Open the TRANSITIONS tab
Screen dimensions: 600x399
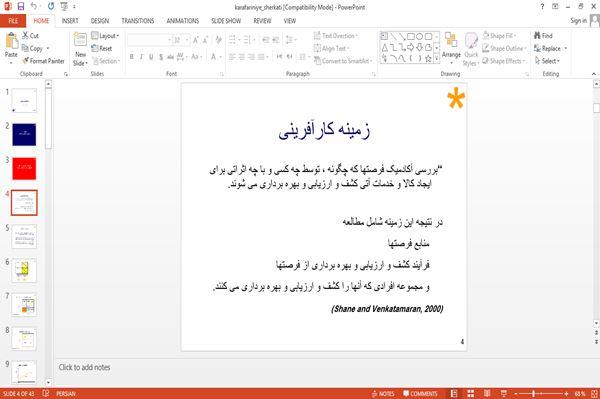pyautogui.click(x=138, y=21)
